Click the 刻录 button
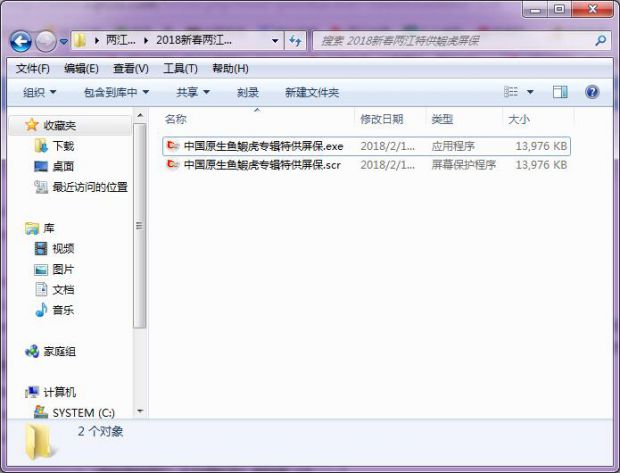Screen dimensions: 620x473 click(x=247, y=92)
